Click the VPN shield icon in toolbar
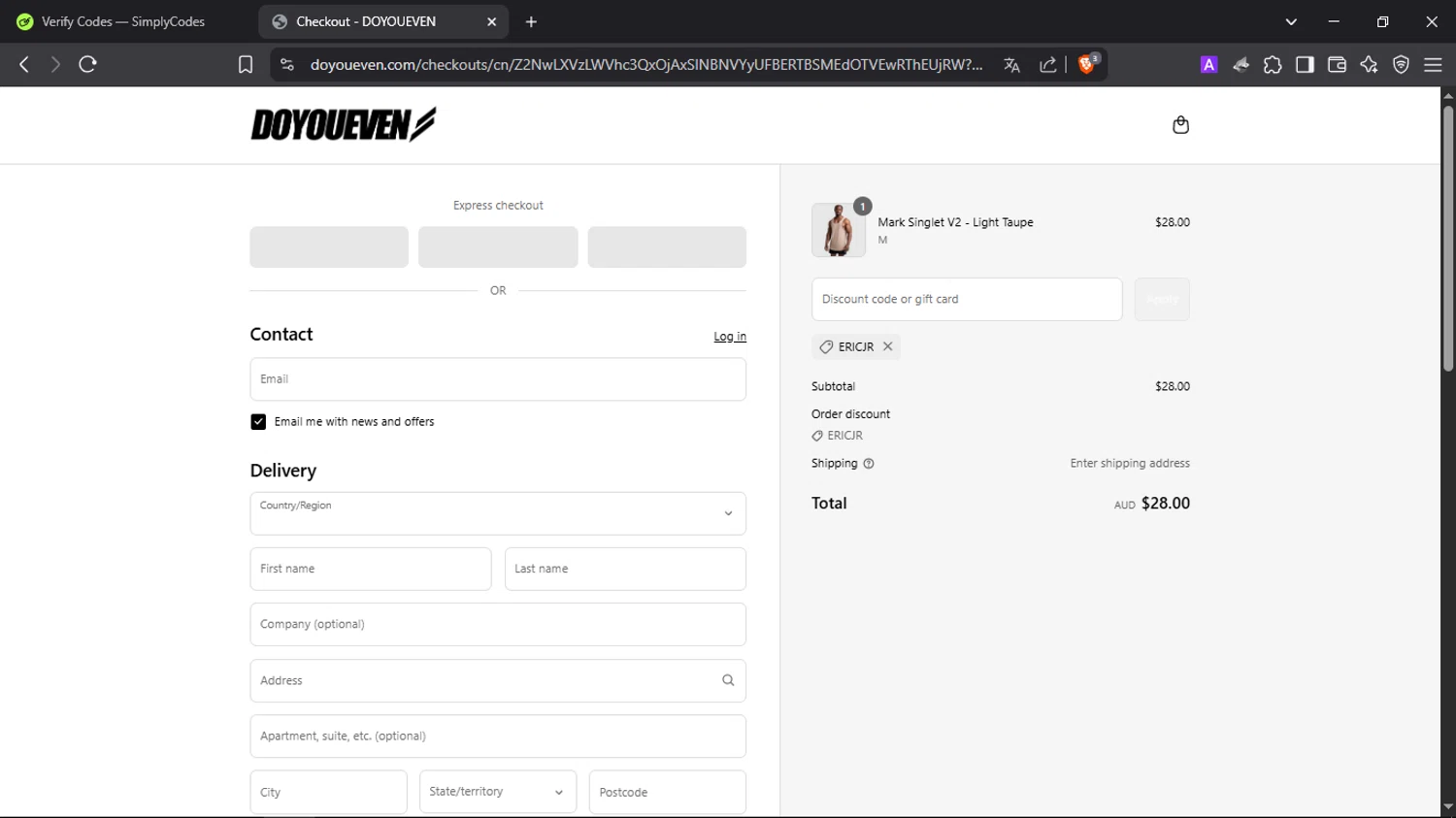 coord(1401,65)
